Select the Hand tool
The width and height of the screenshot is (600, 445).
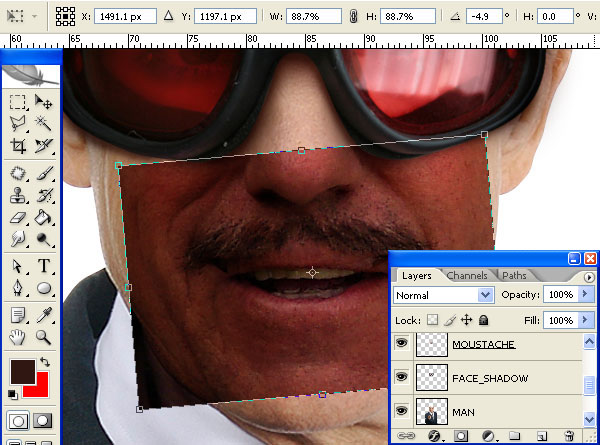[x=17, y=337]
